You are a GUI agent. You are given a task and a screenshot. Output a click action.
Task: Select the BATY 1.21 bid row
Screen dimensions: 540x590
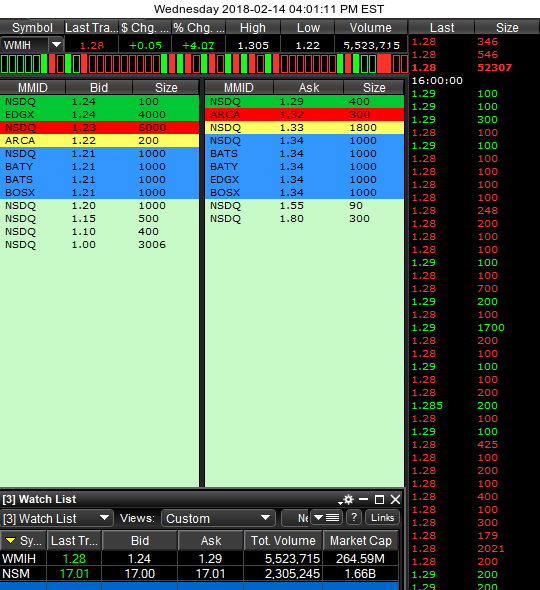99,166
